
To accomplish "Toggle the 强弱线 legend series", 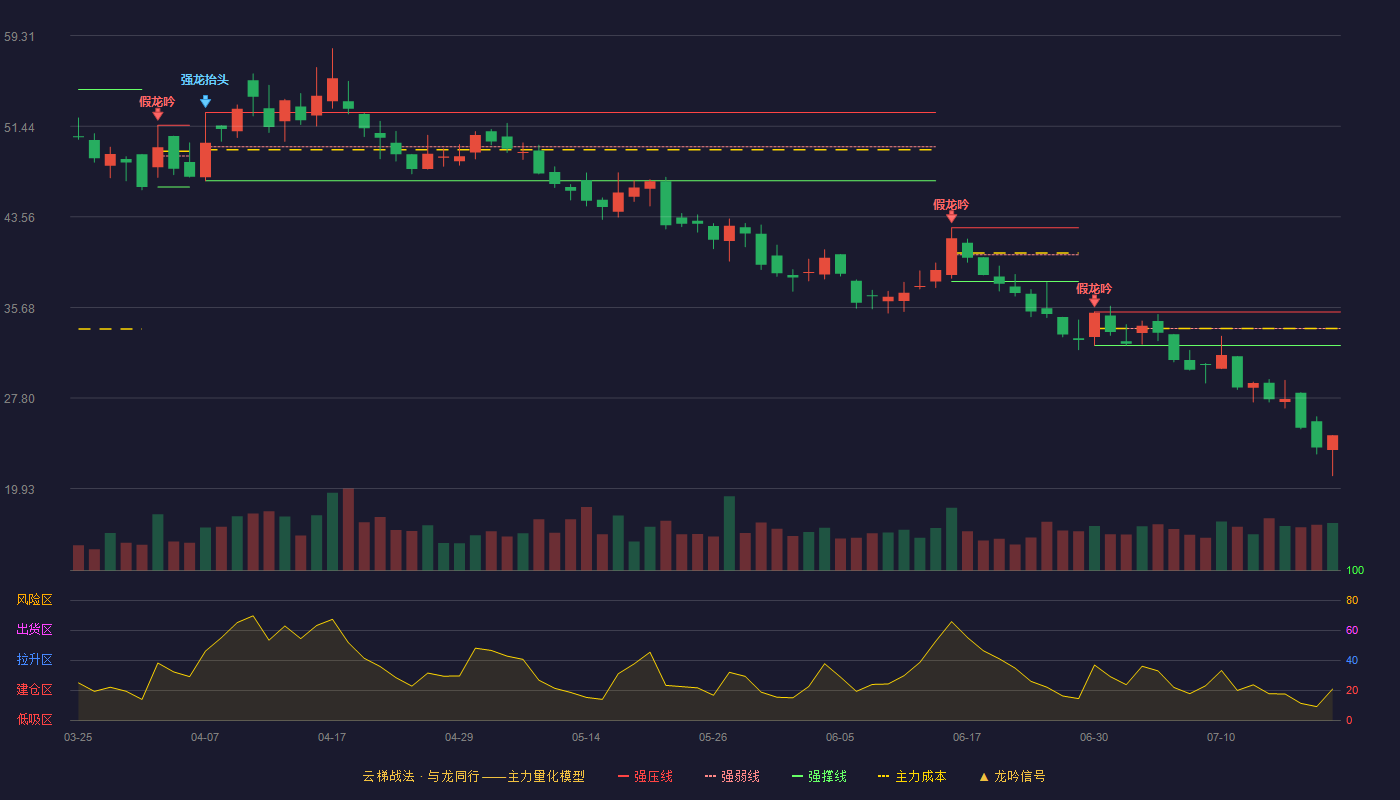I will [x=732, y=776].
